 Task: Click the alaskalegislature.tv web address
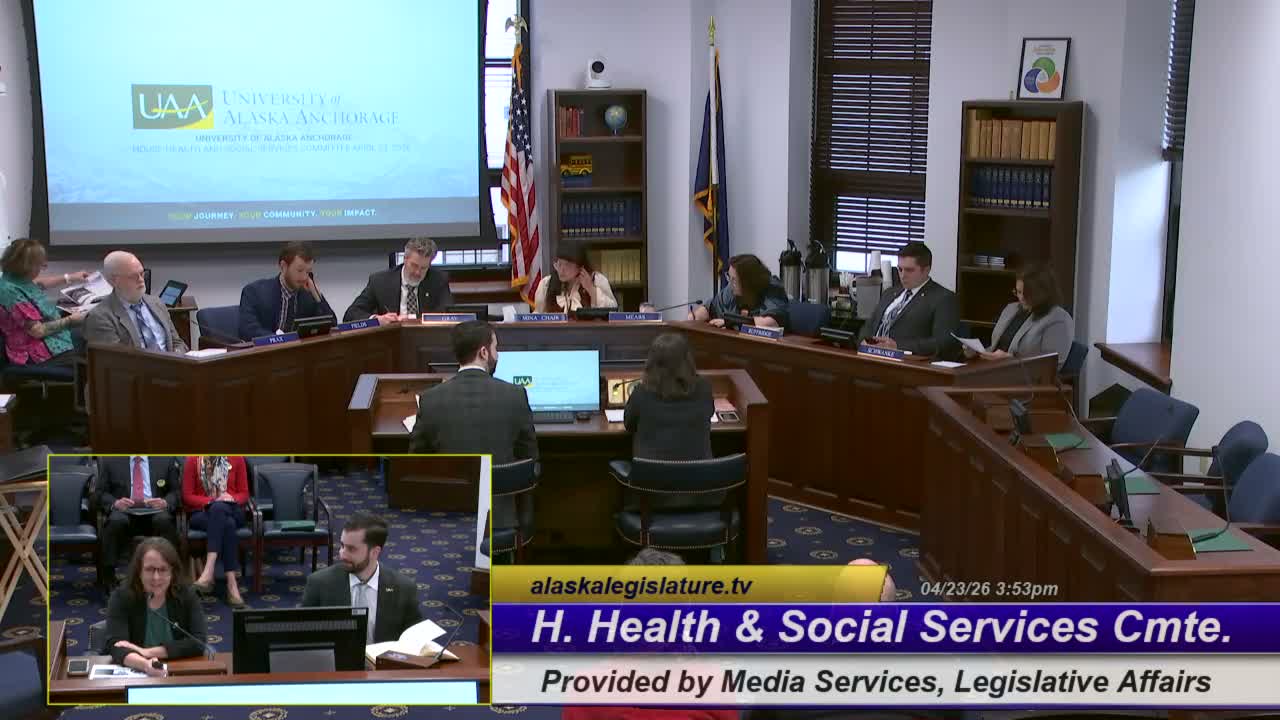[x=641, y=586]
